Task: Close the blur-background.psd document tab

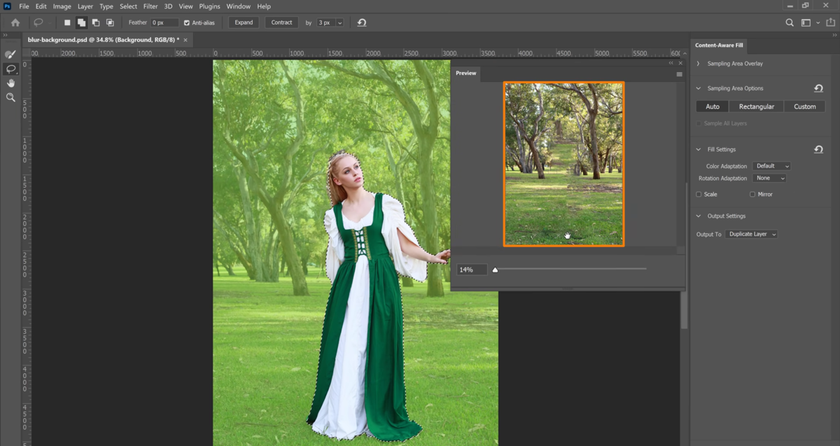Action: [185, 40]
